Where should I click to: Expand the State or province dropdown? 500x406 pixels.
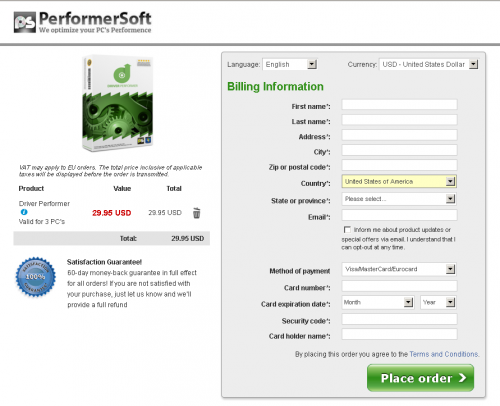399,199
